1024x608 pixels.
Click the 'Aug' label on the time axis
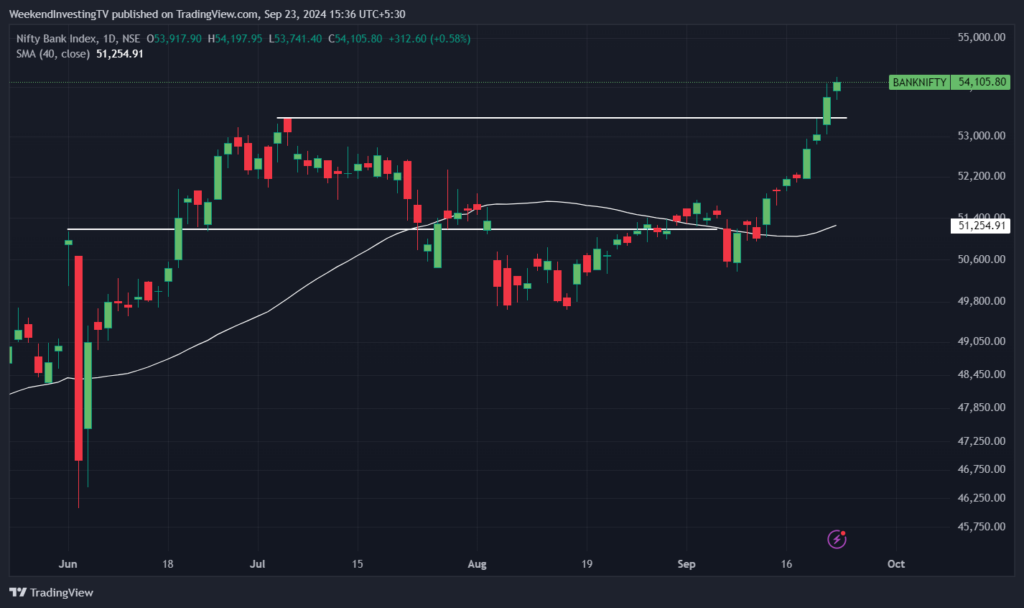pos(477,564)
